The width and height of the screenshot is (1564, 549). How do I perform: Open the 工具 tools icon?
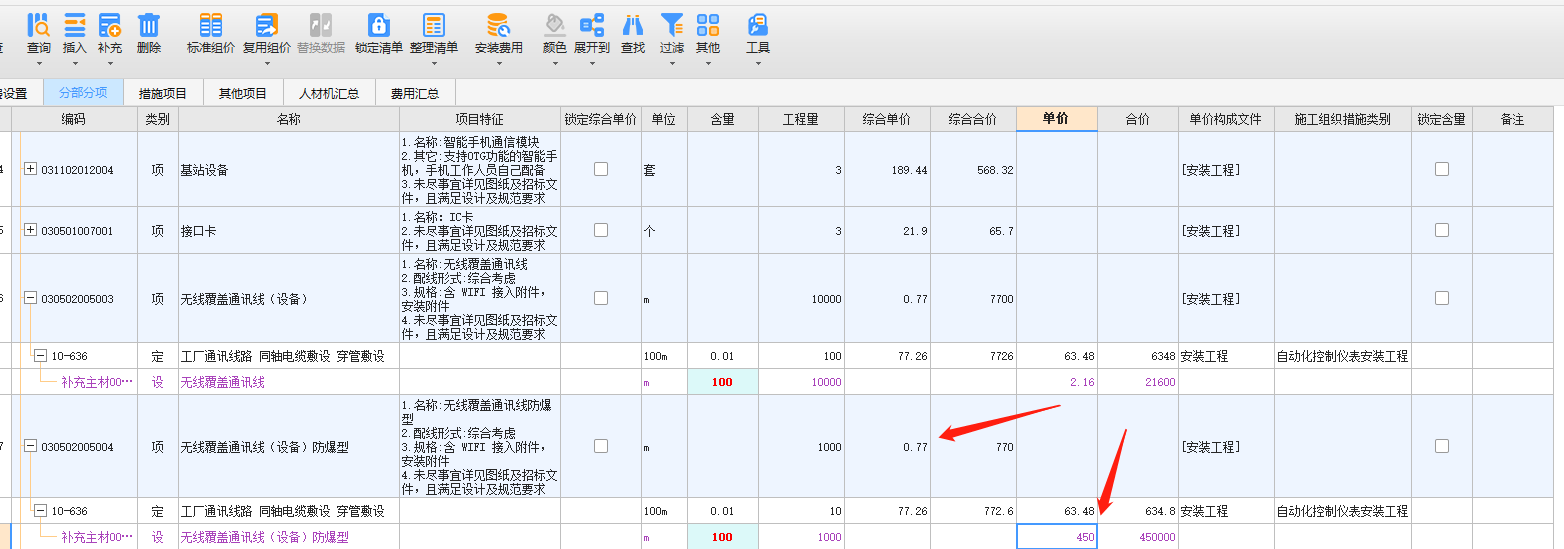click(x=758, y=25)
